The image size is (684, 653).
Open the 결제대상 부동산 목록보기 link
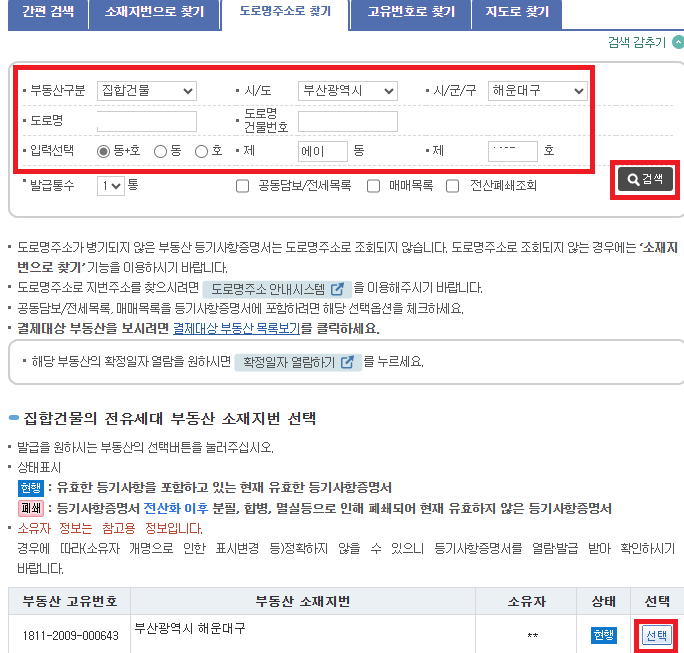point(236,328)
